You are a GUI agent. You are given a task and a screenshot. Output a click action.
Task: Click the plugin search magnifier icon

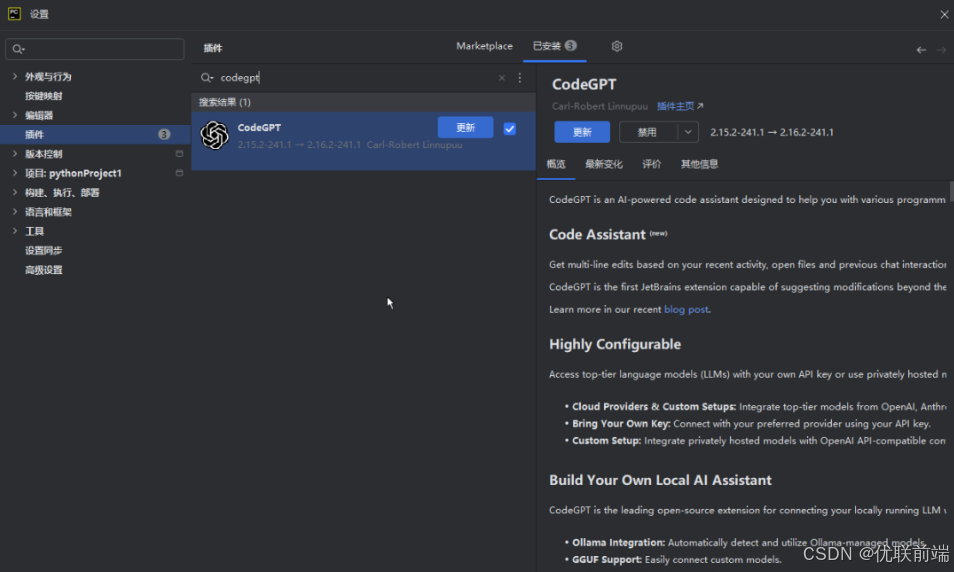(207, 78)
